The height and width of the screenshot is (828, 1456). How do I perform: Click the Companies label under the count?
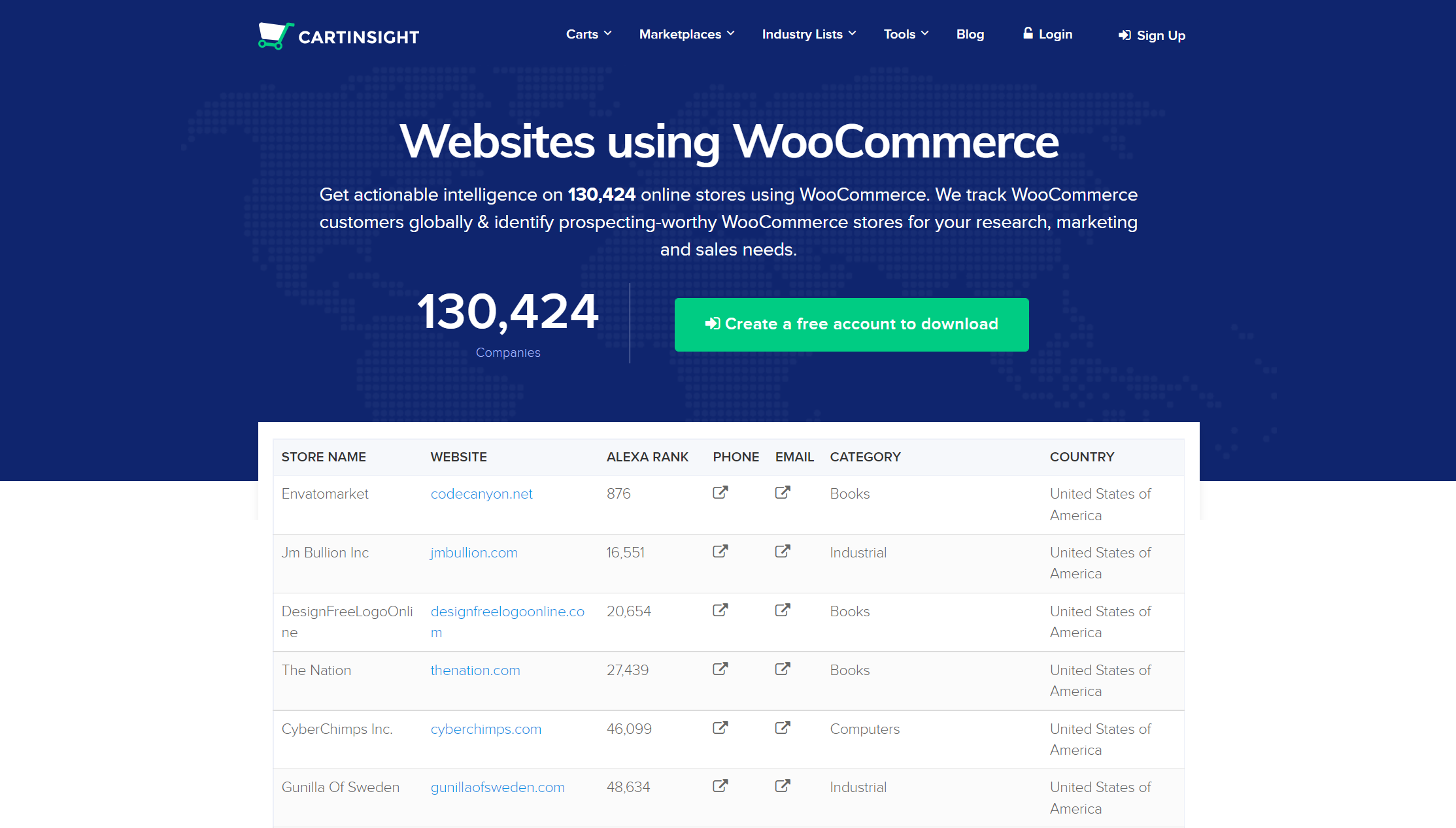[508, 352]
